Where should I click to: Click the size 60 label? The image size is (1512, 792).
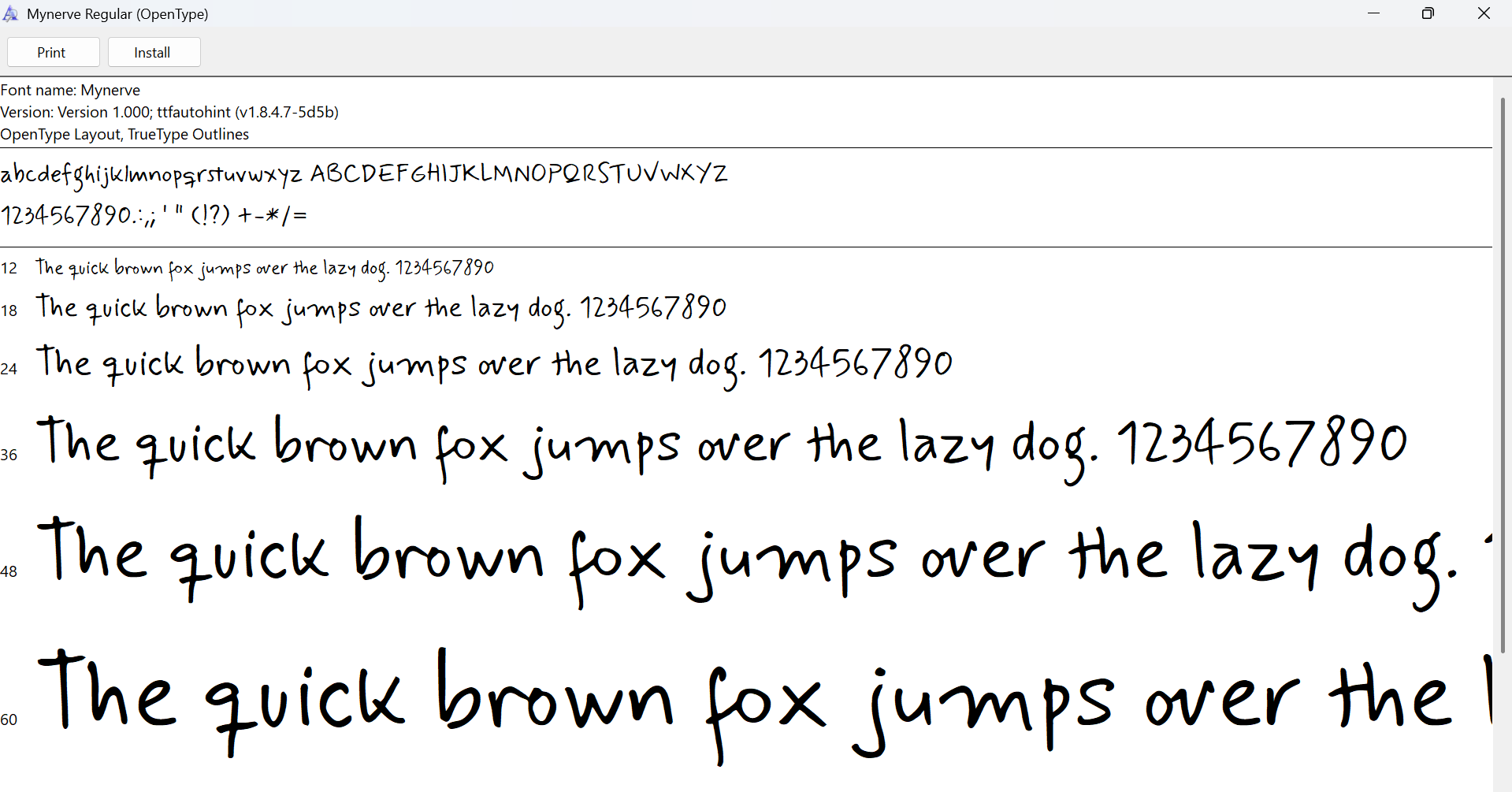click(9, 719)
